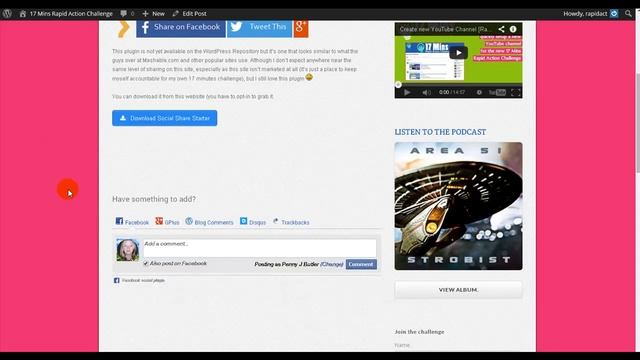Click the user avatar in admin bar
The image size is (640, 360).
pos(614,13)
